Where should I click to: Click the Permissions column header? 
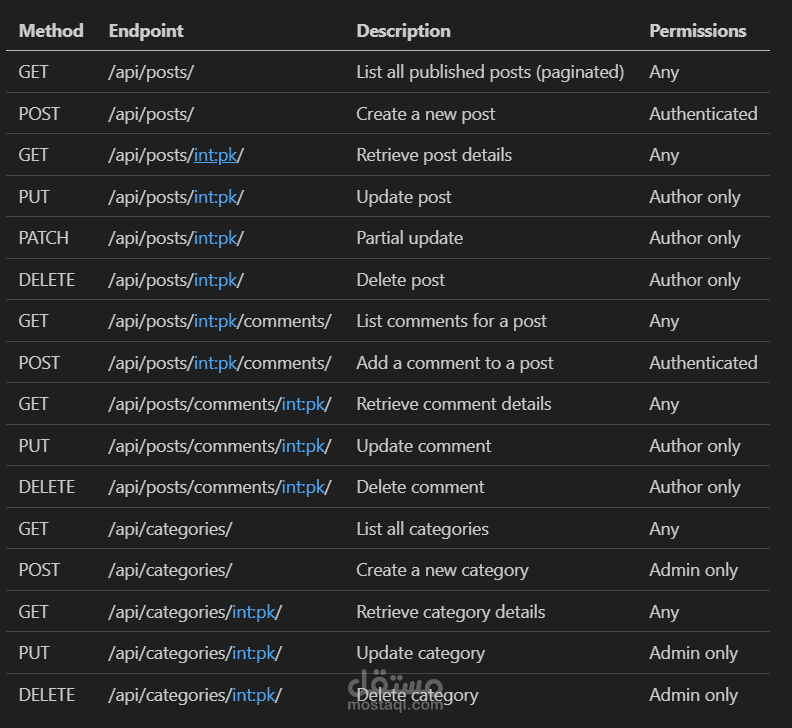point(697,31)
